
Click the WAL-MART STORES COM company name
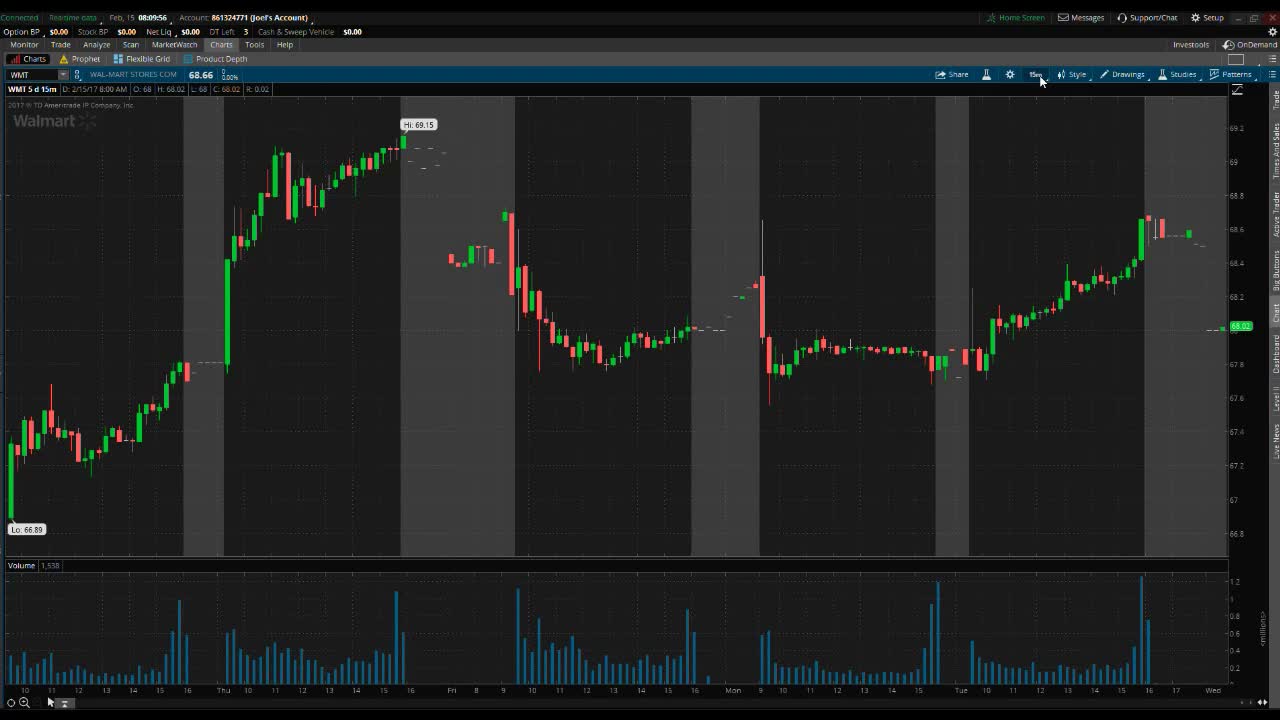pos(133,75)
